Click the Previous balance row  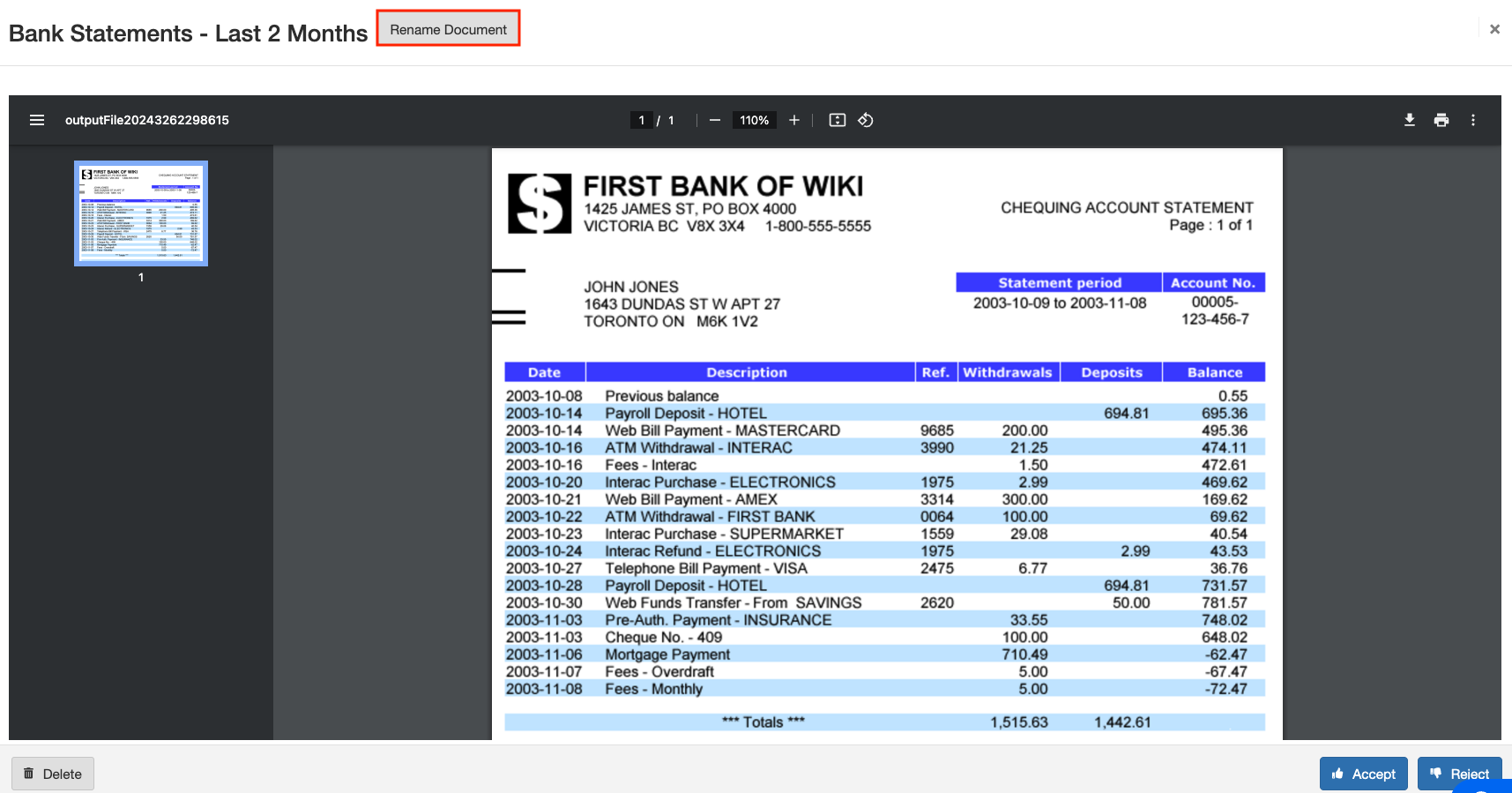pos(884,396)
